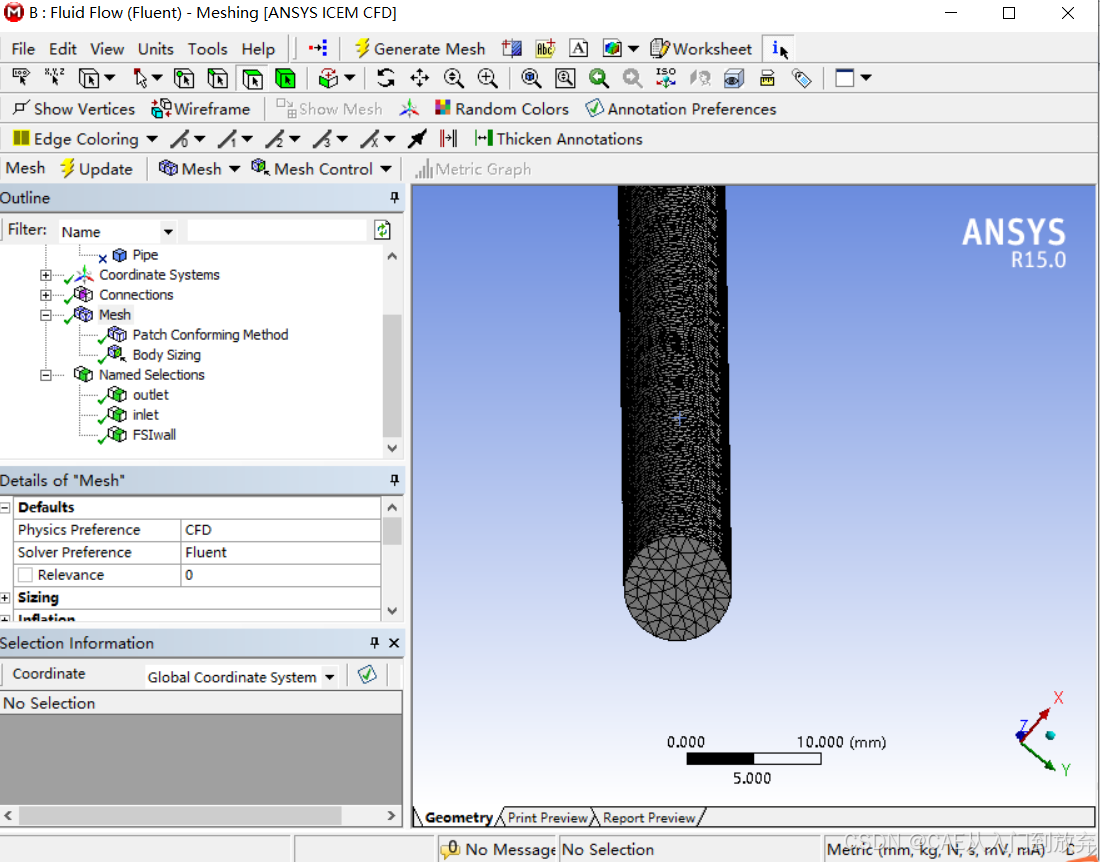1100x862 pixels.
Task: Switch to the Report Preview tab
Action: 649,818
